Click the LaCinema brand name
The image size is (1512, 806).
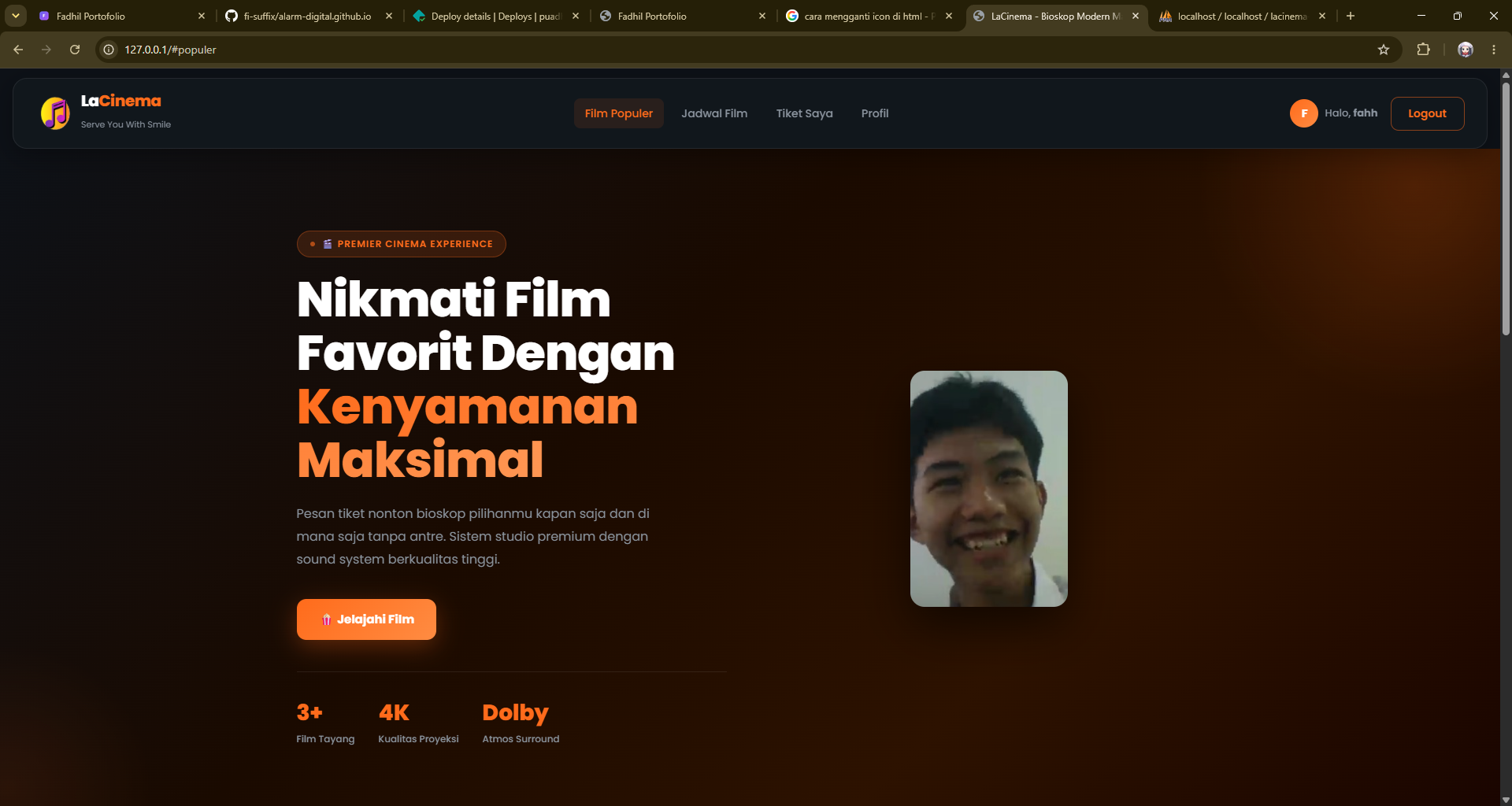coord(120,101)
